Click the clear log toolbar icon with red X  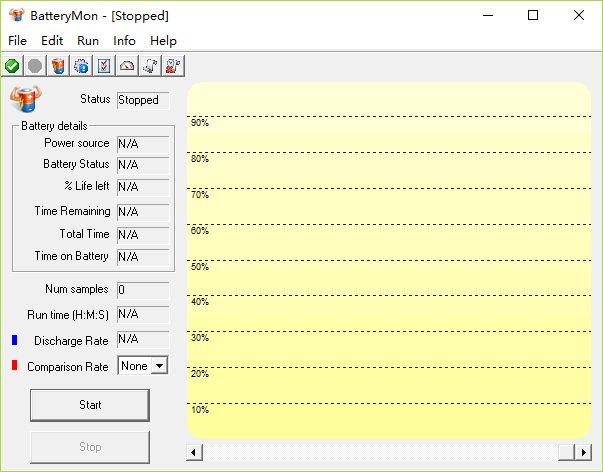173,66
